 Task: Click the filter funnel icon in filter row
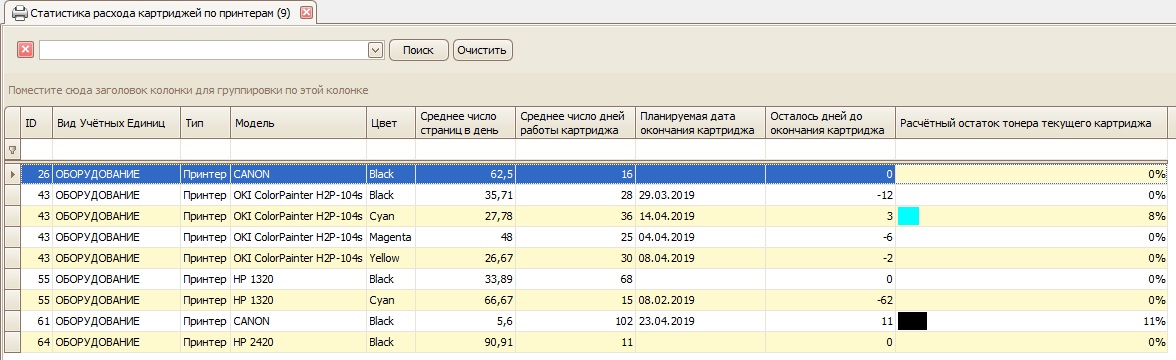pos(12,150)
